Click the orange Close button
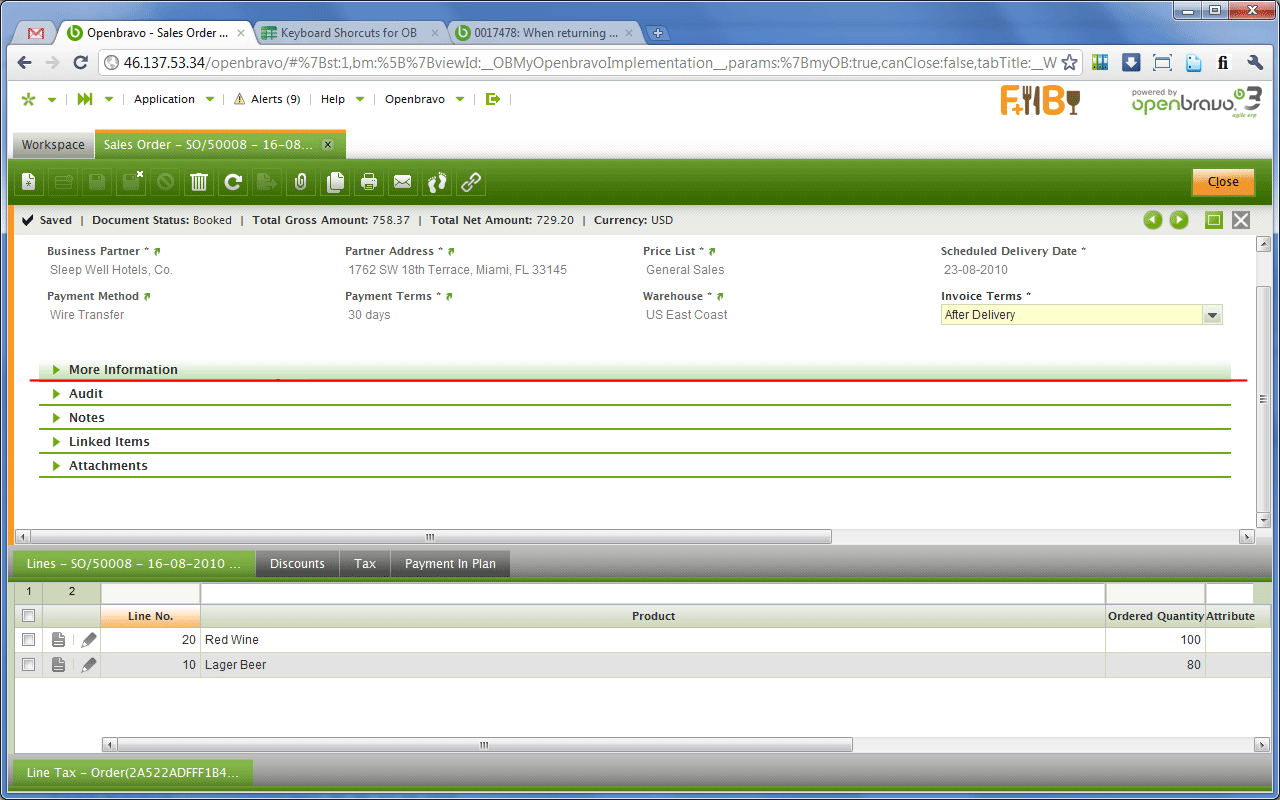Screen dimensions: 1280x800 click(x=1222, y=182)
